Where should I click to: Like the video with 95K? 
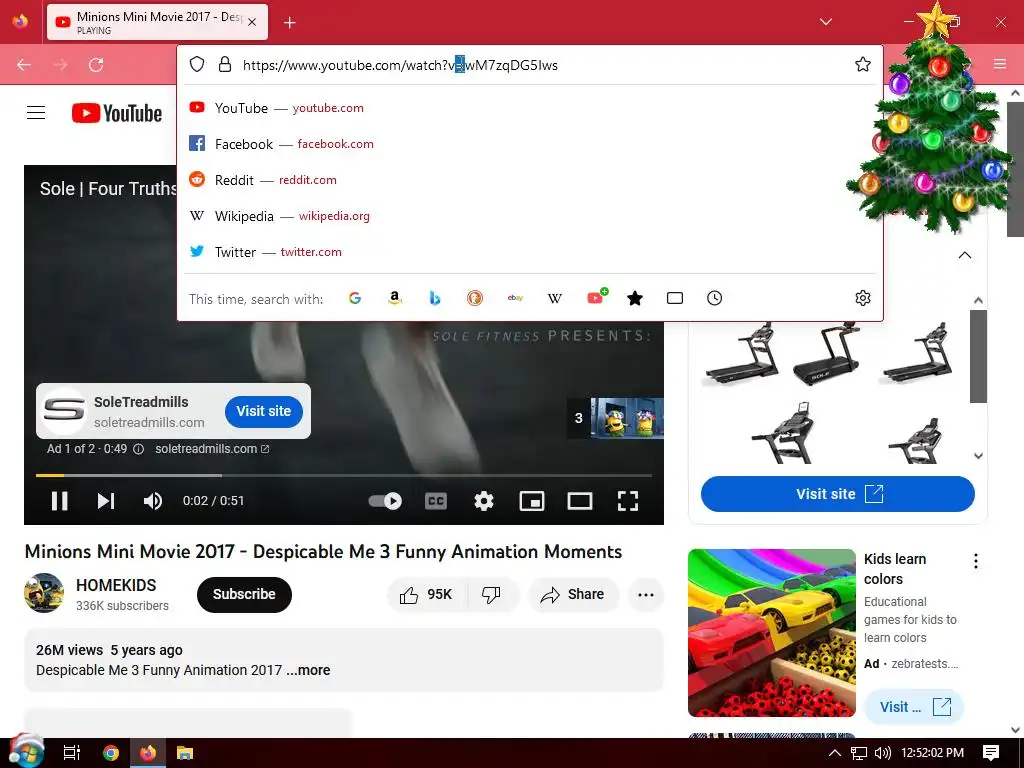(x=427, y=594)
